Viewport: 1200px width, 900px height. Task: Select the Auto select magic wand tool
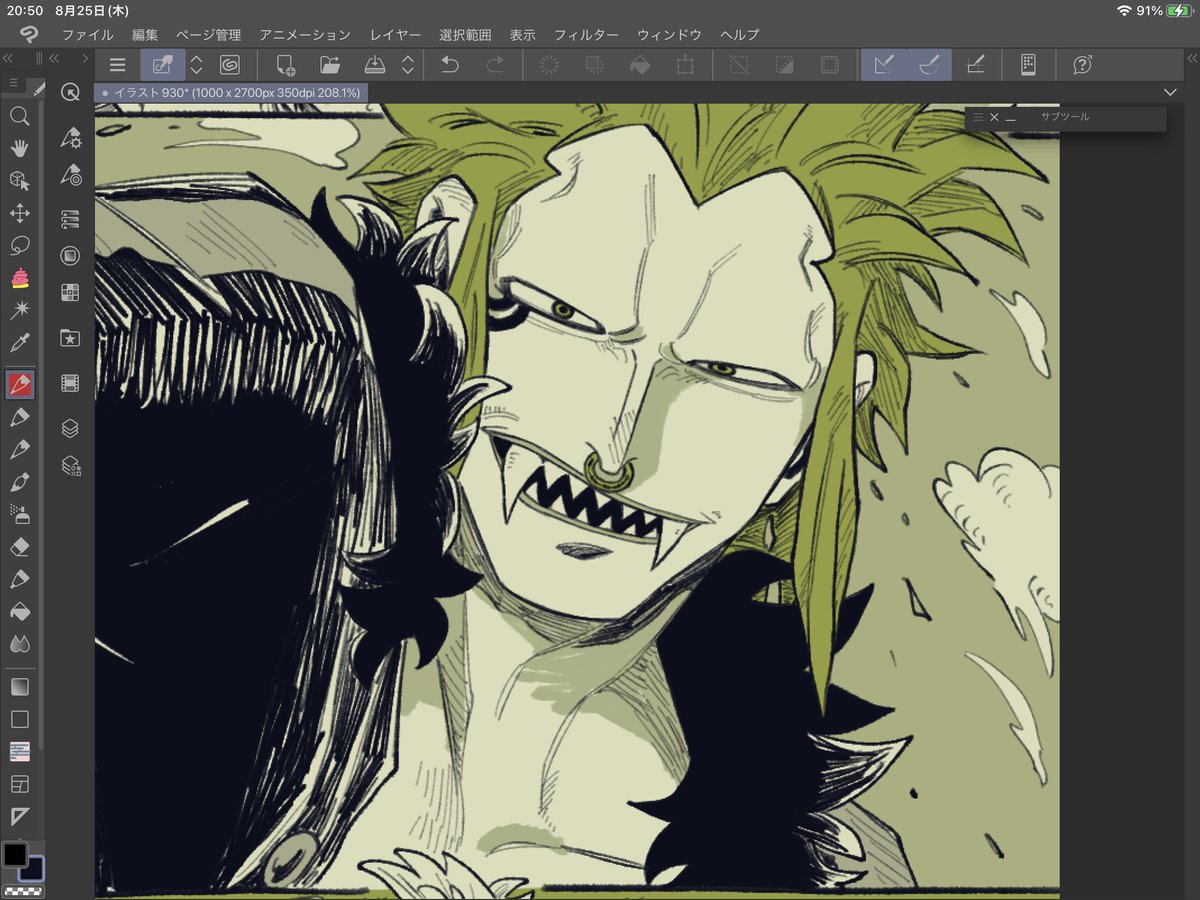[x=19, y=311]
